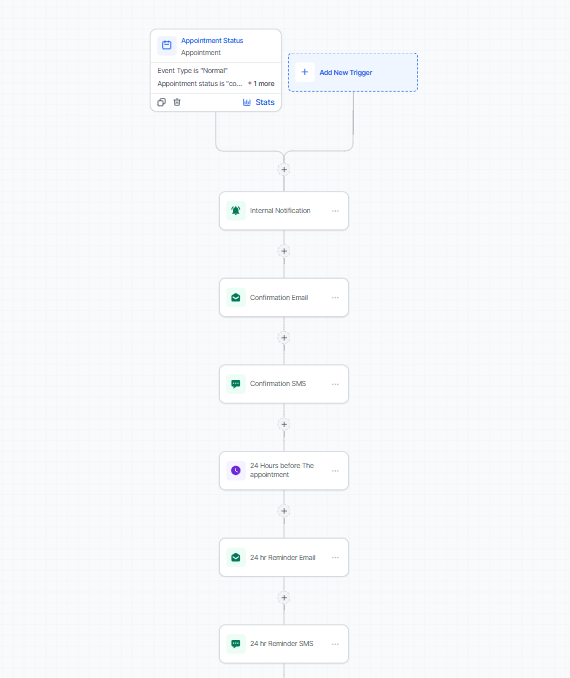Click the 24 hr Reminder SMS chat icon

tap(236, 644)
